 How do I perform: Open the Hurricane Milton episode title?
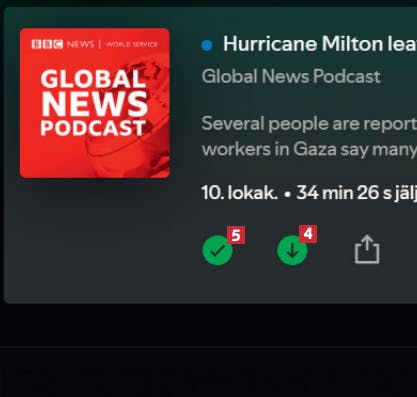coord(320,44)
